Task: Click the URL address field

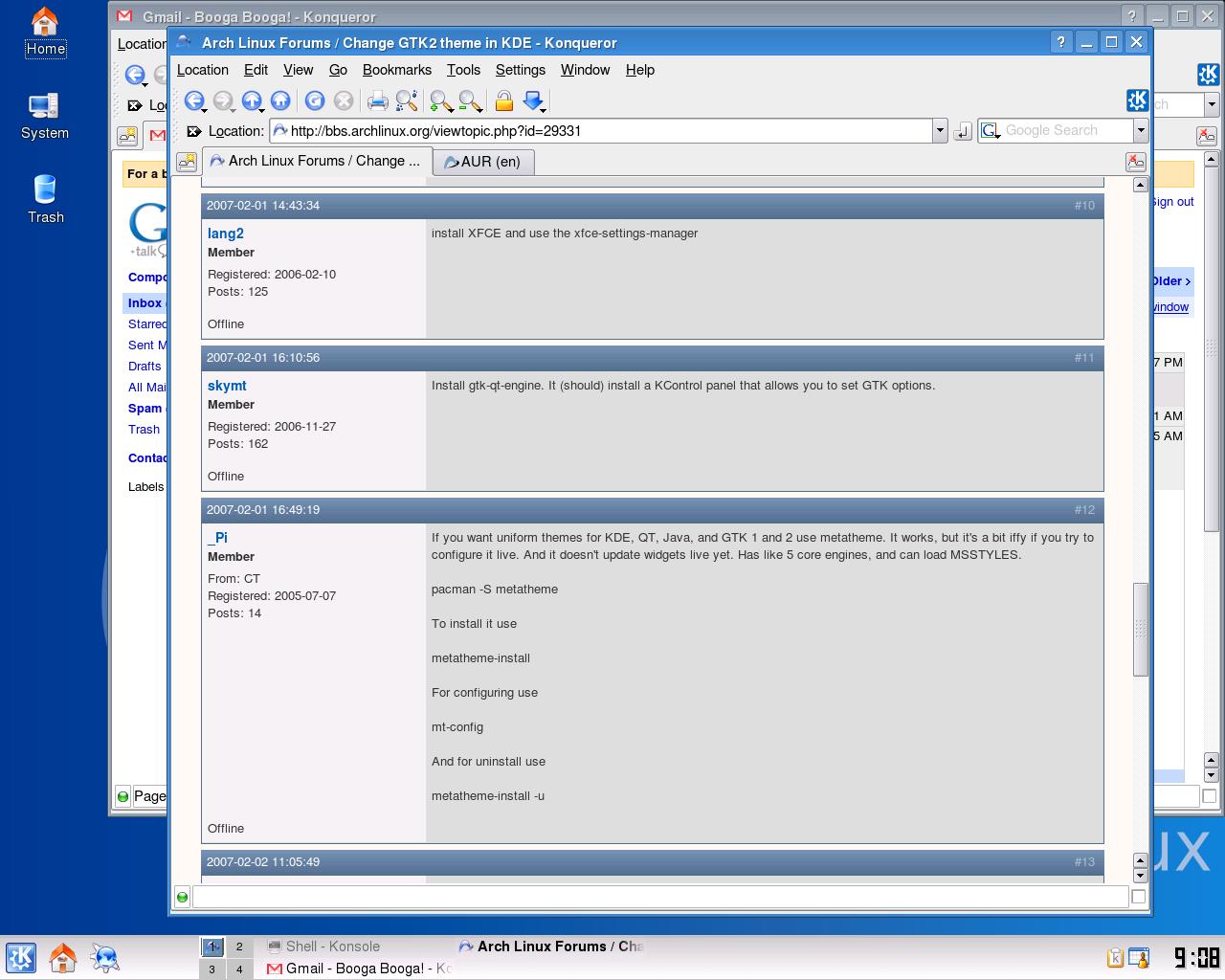Action: pyautogui.click(x=602, y=131)
